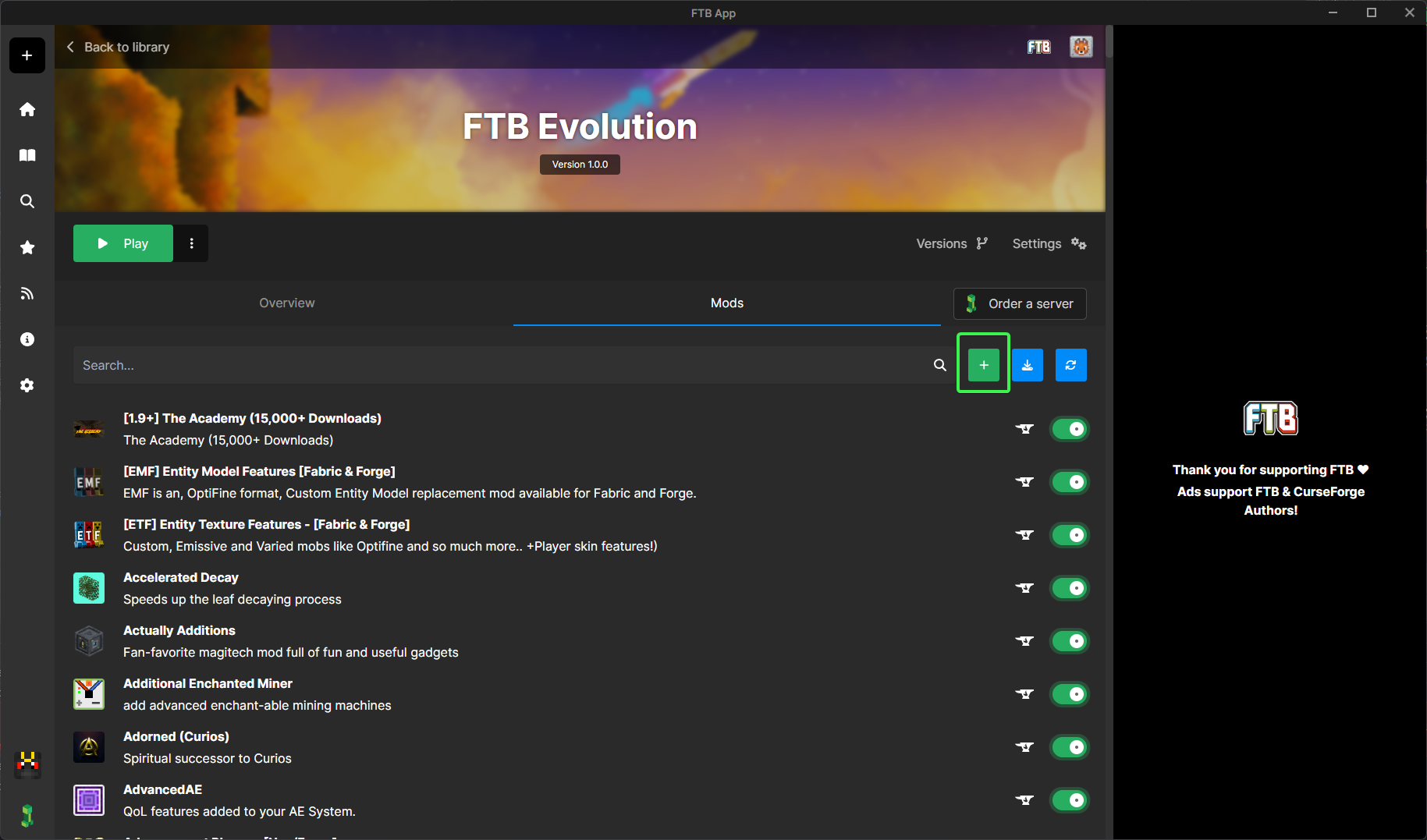Viewport: 1427px width, 840px height.
Task: Open the Library book icon in the sidebar
Action: coord(27,155)
